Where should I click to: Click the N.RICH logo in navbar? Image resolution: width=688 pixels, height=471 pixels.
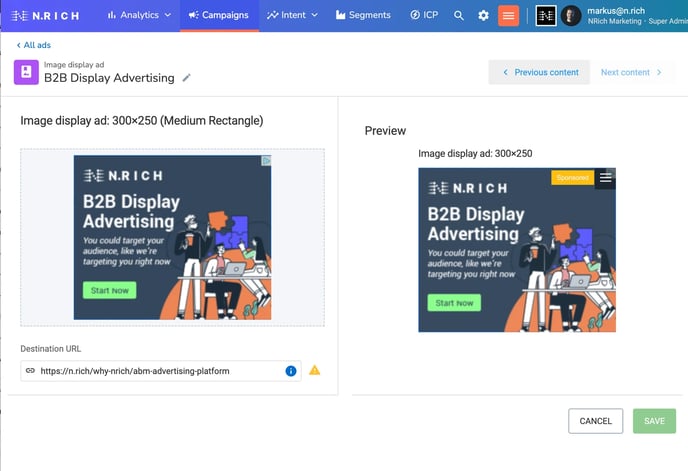pyautogui.click(x=45, y=16)
